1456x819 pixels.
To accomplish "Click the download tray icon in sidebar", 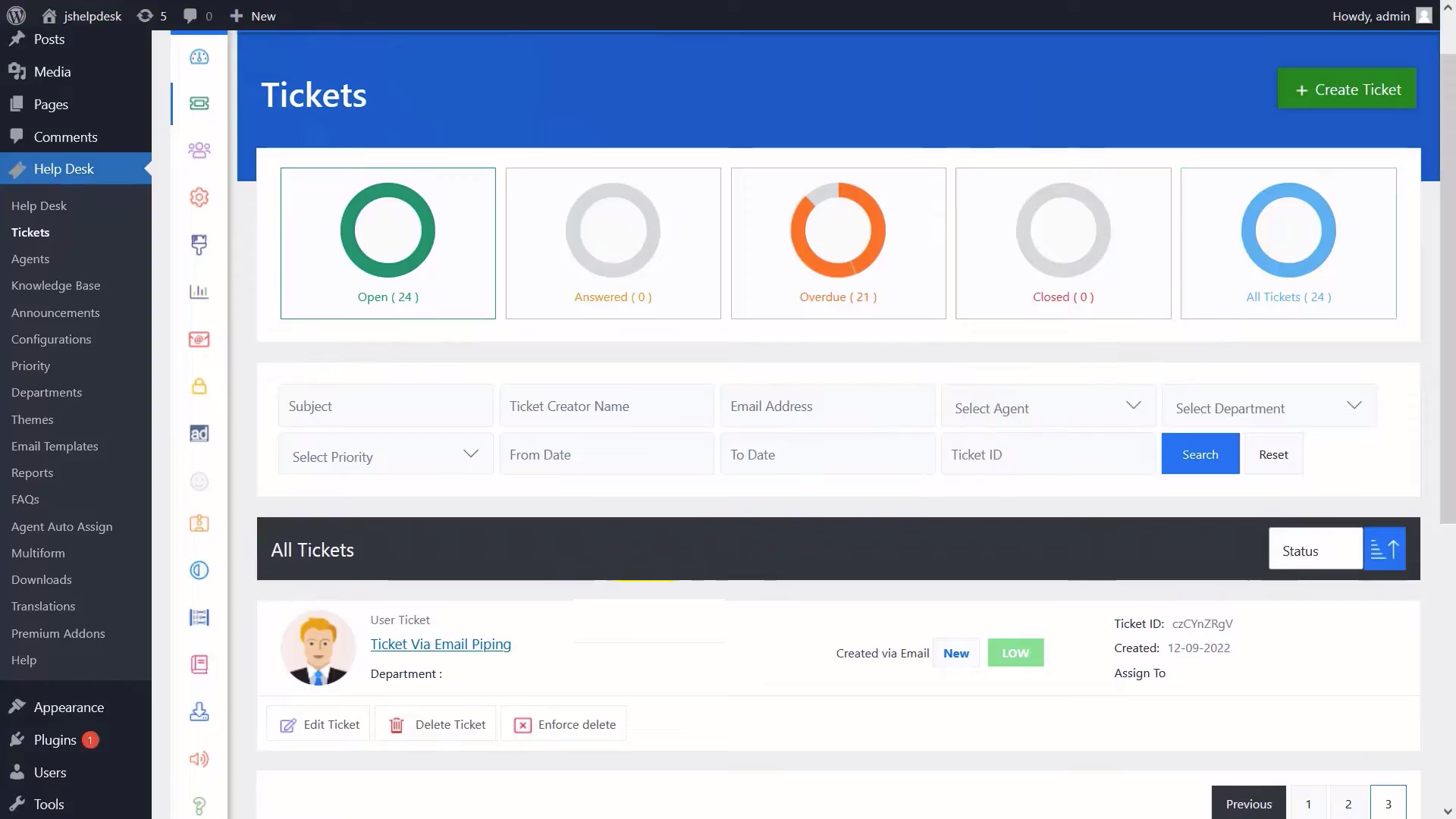I will click(199, 711).
